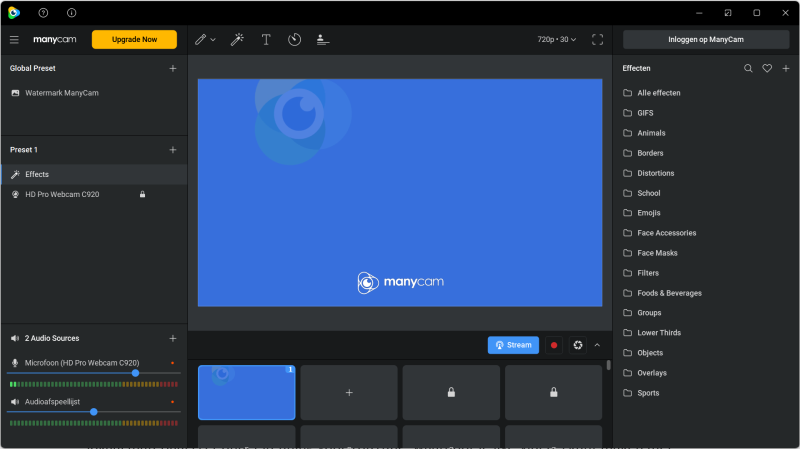800x449 pixels.
Task: Add a new audio source
Action: (173, 338)
